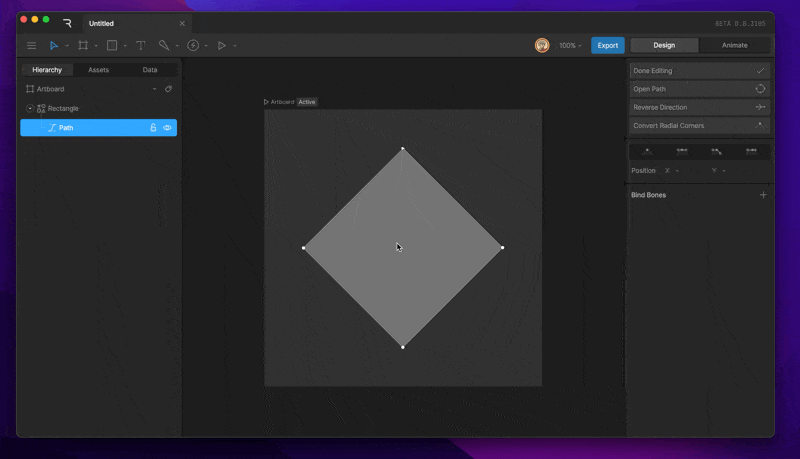Click the lightning bolt tool icon
This screenshot has width=800, height=459.
(193, 45)
